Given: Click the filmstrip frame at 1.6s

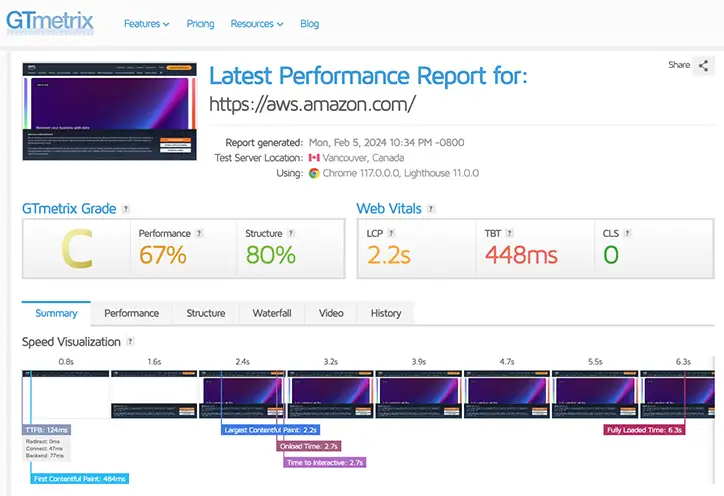Looking at the screenshot, I should pyautogui.click(x=154, y=394).
